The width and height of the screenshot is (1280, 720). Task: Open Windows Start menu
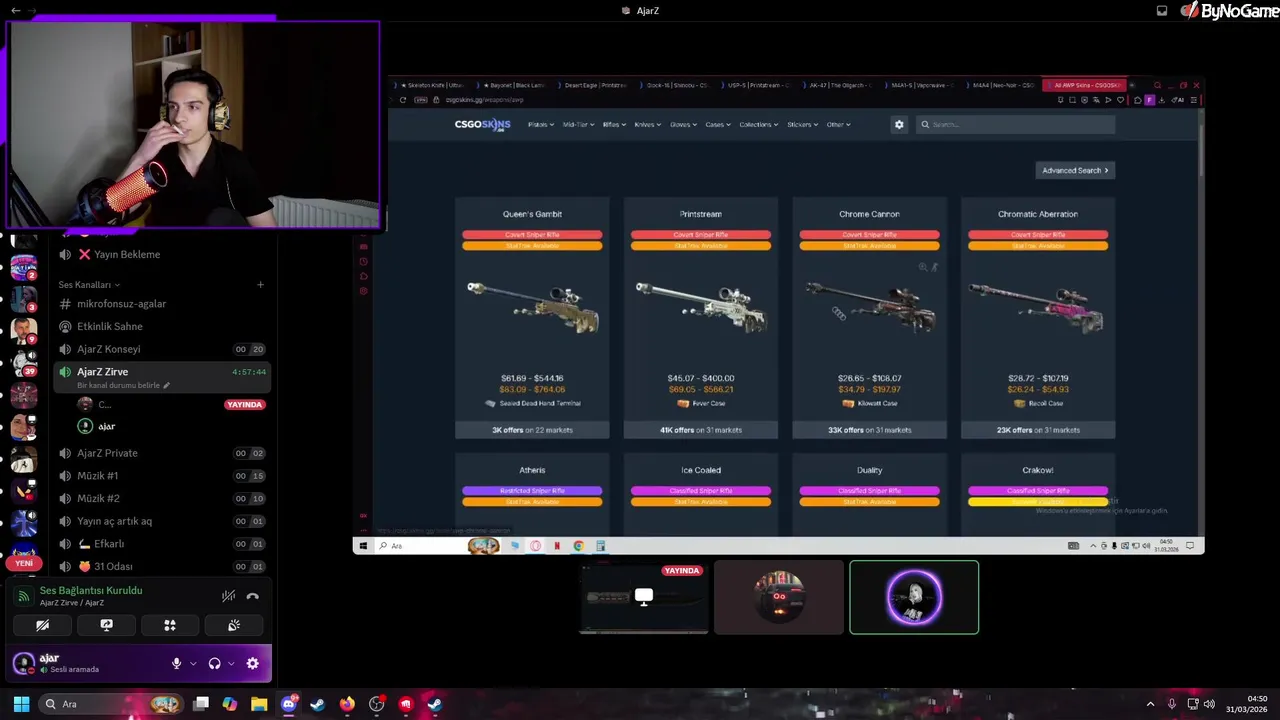(21, 704)
